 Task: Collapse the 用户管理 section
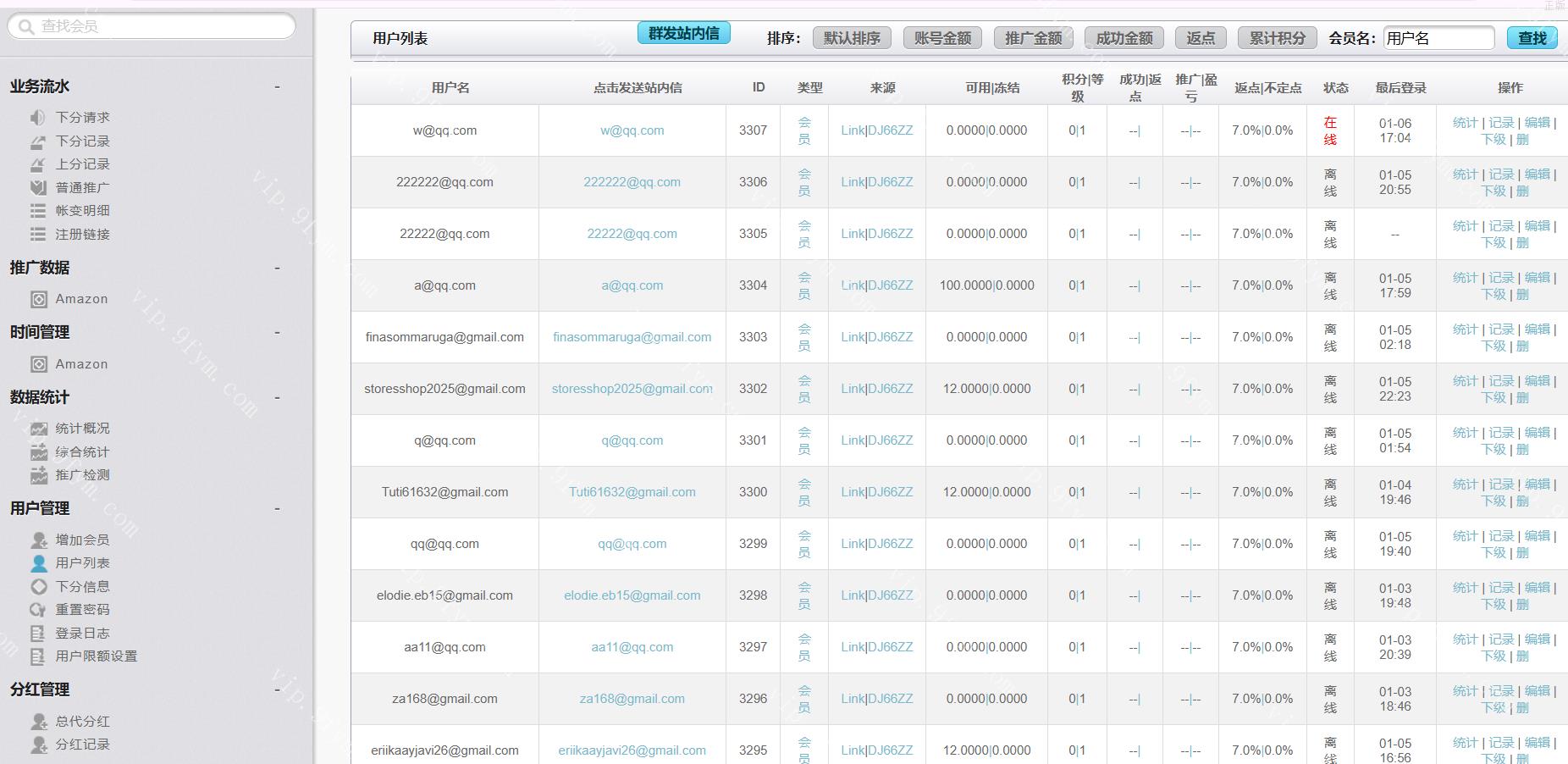(277, 508)
